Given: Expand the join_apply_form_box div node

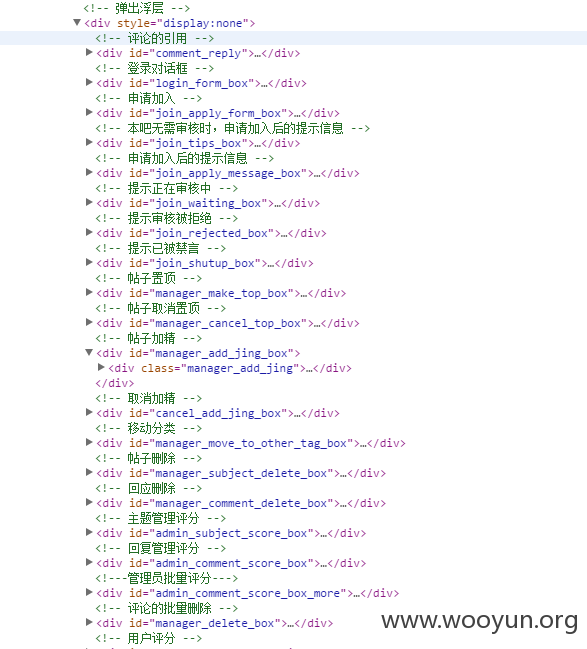Looking at the screenshot, I should (89, 112).
